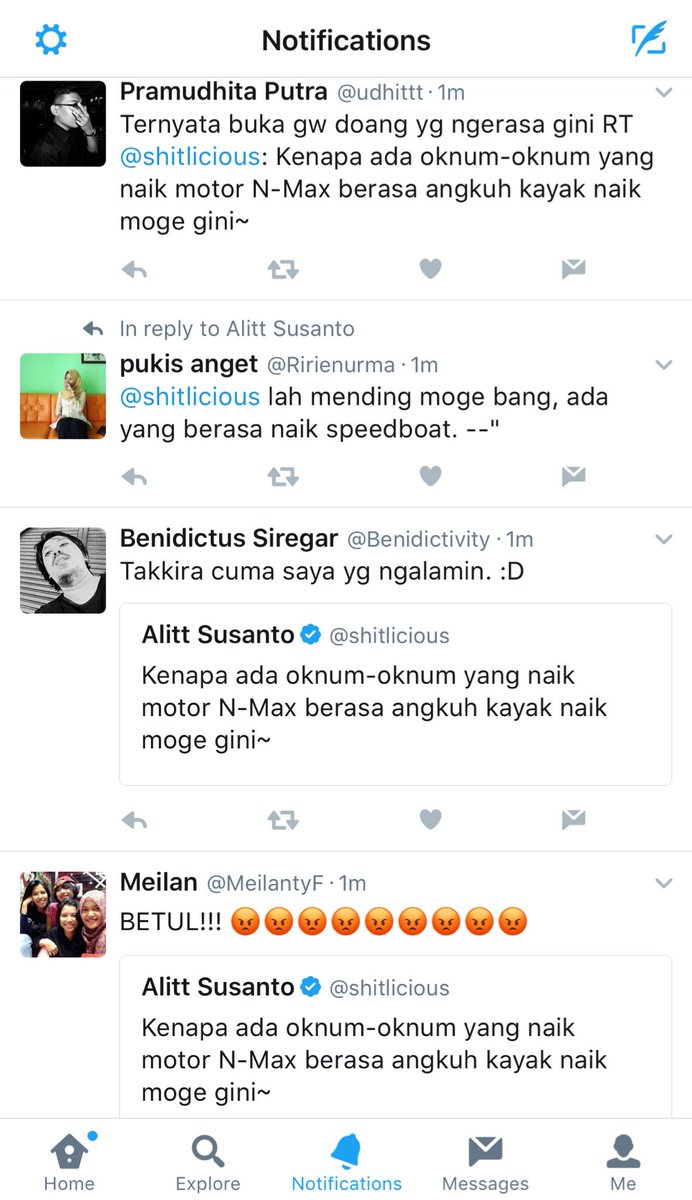Like pukis anget's tweet
Viewport: 692px width, 1200px height.
coord(430,477)
